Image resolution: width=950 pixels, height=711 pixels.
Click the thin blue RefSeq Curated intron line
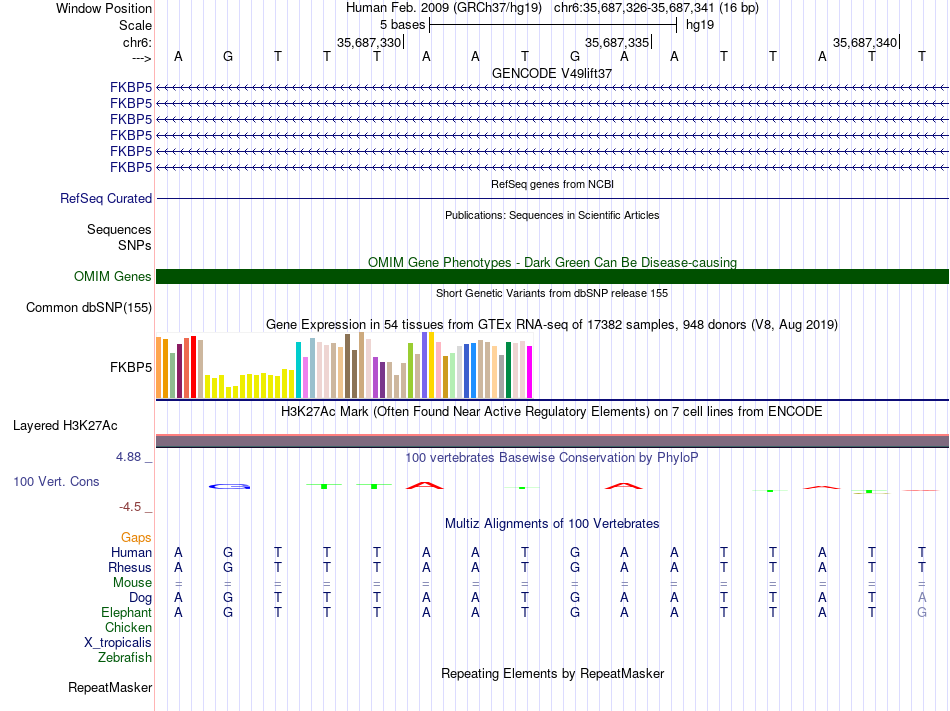coord(552,199)
